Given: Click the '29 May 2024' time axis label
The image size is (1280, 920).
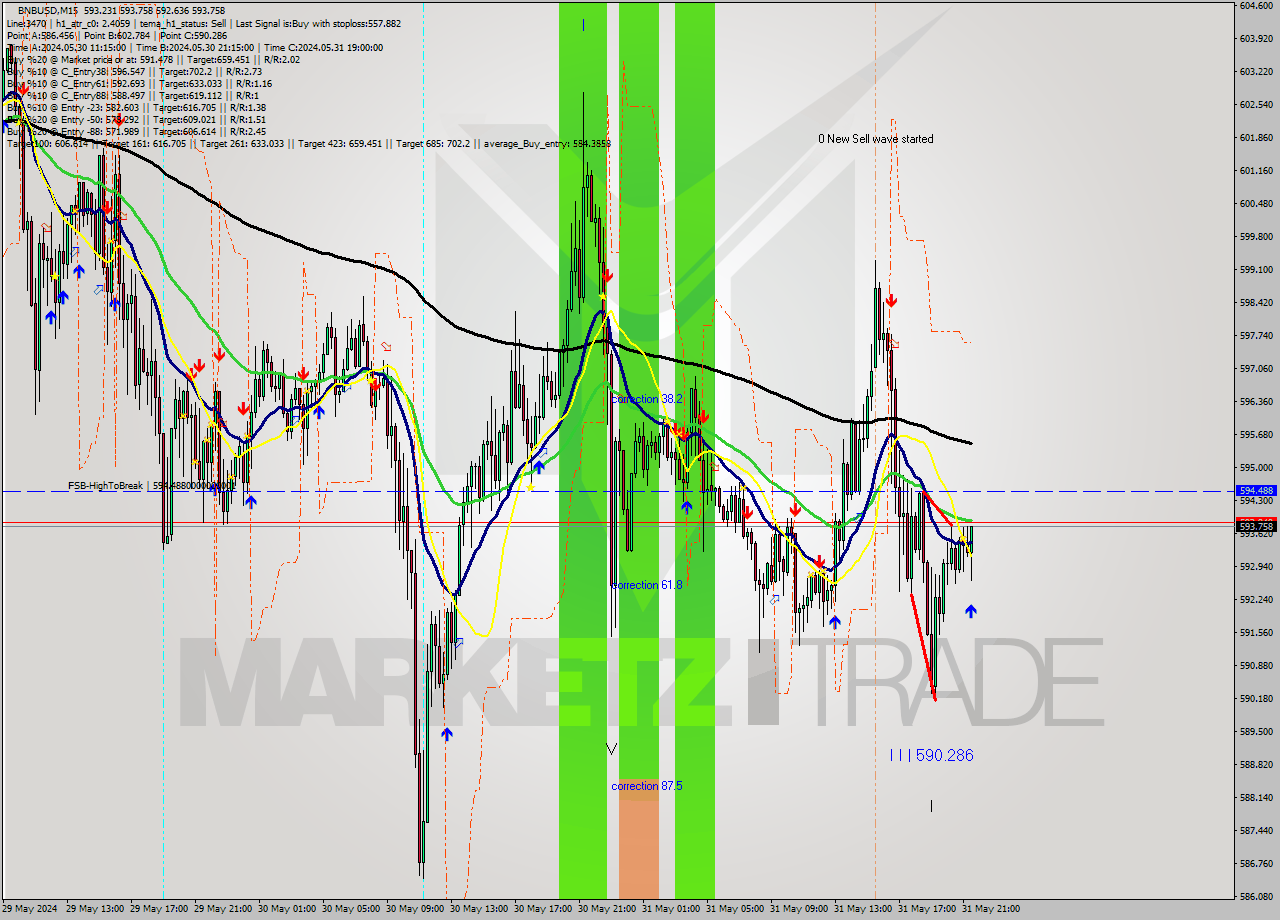Looking at the screenshot, I should tap(31, 909).
